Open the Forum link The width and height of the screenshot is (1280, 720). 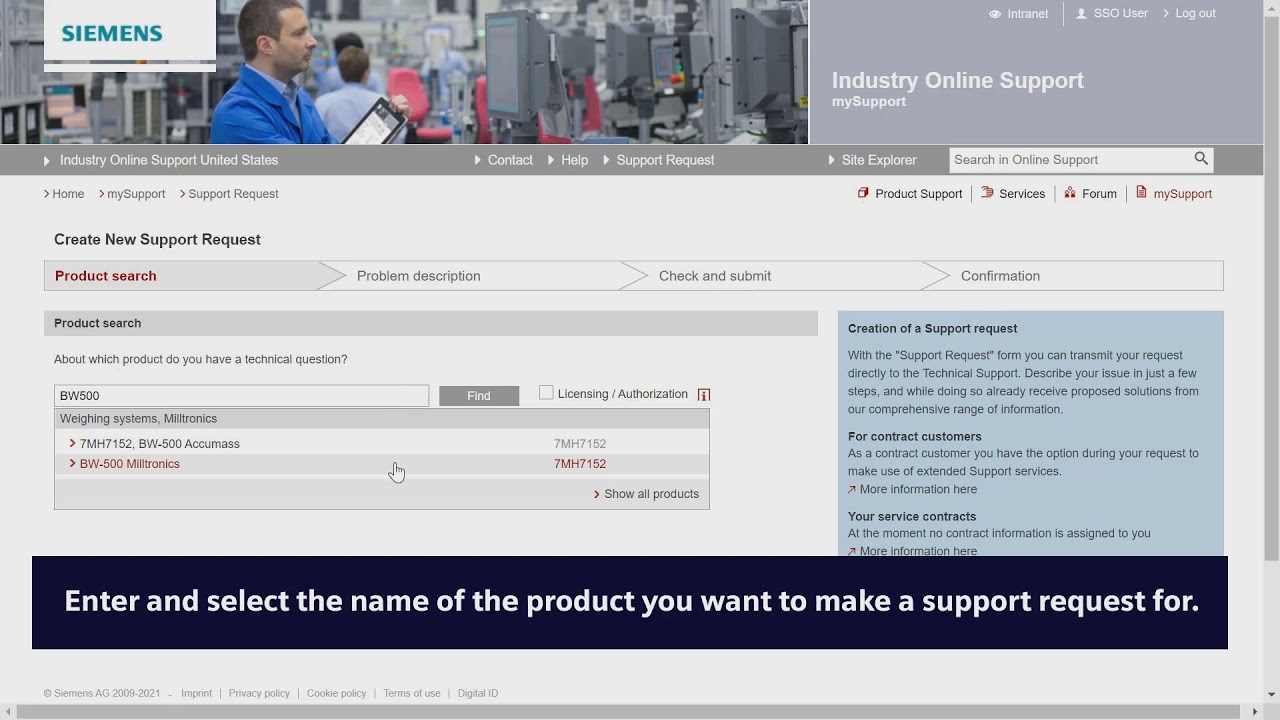click(1099, 194)
